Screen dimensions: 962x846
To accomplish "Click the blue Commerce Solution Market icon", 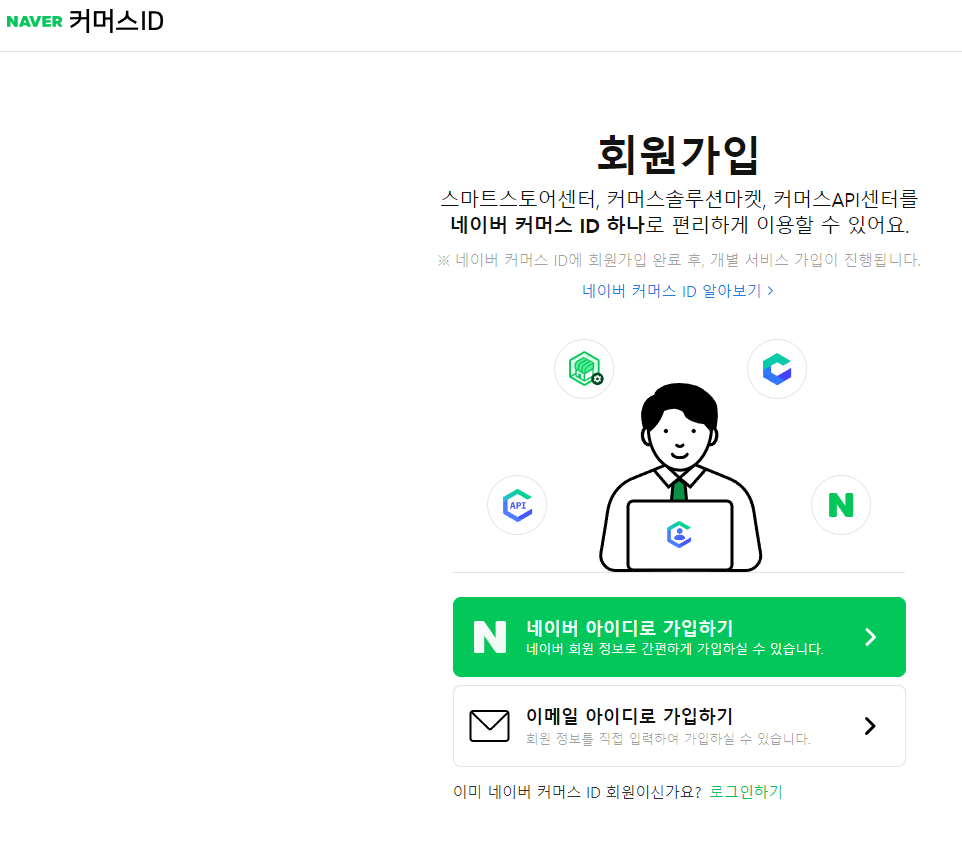I will tap(777, 369).
